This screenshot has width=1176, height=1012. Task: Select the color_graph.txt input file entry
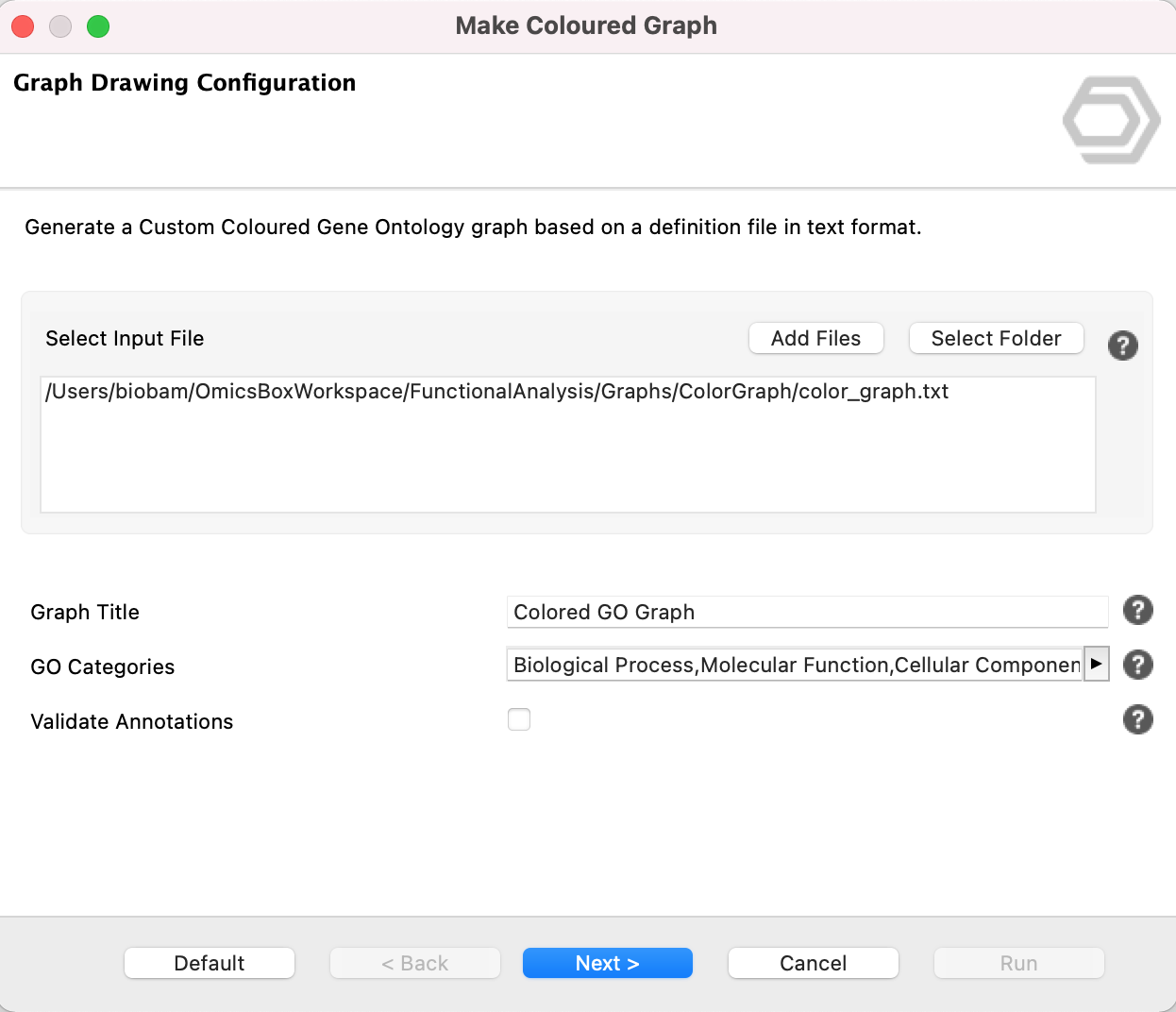(497, 392)
